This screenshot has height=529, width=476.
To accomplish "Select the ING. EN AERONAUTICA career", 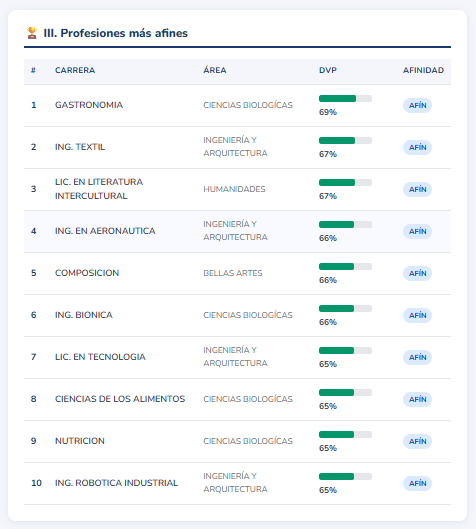I will 105,231.
